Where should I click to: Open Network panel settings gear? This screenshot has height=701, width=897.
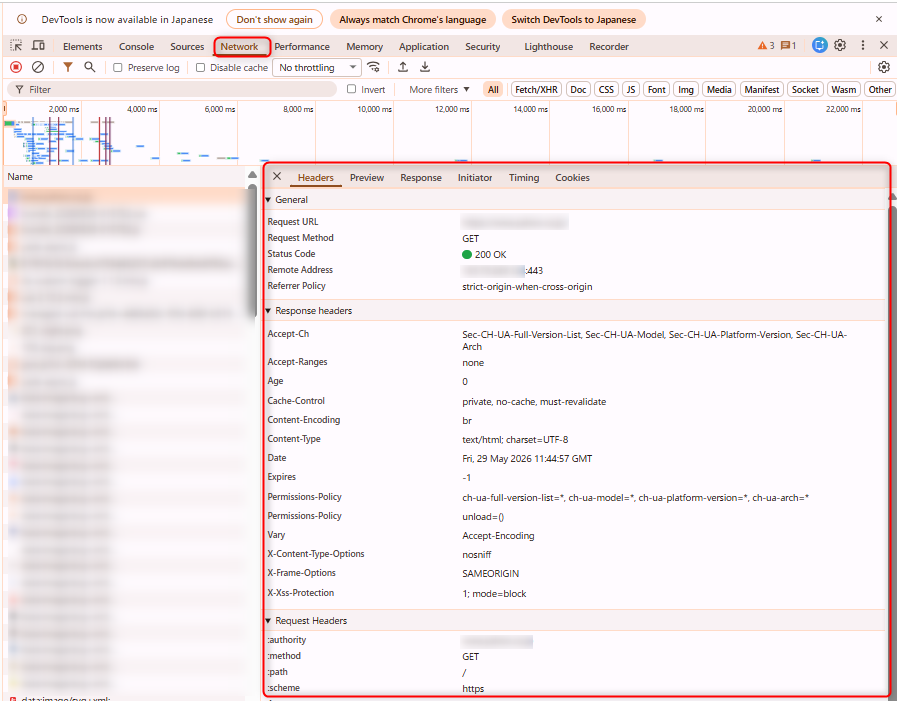[884, 67]
